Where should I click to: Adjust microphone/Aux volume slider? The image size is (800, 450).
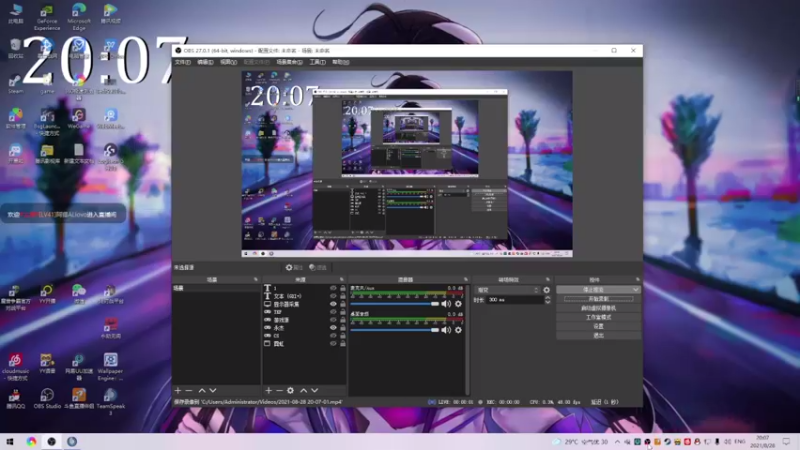pos(395,304)
